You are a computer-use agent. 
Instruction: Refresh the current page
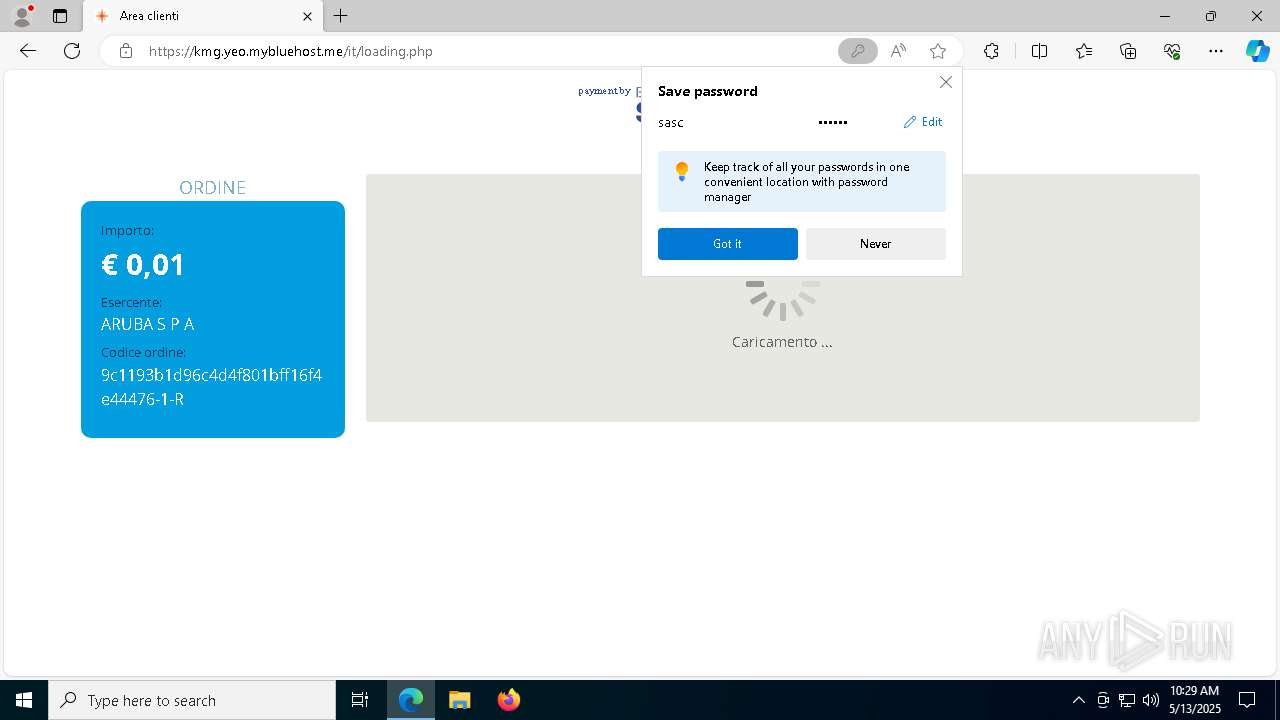tap(72, 51)
